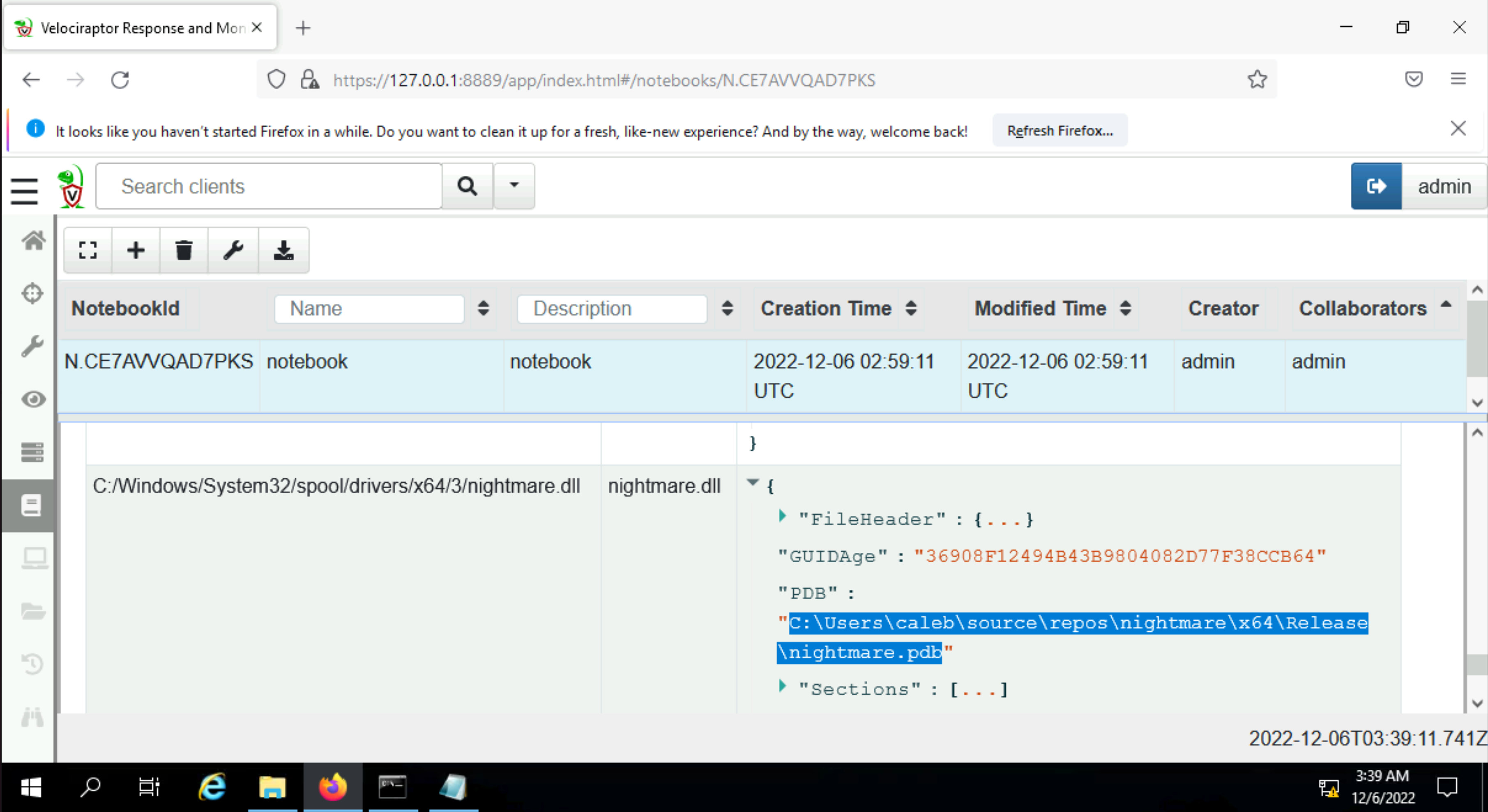Collapse the nightmare.dll JSON object

pos(753,482)
